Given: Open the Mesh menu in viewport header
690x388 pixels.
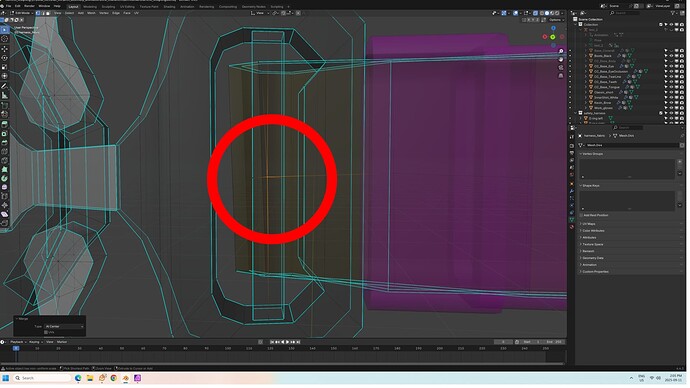Looking at the screenshot, I should point(92,13).
